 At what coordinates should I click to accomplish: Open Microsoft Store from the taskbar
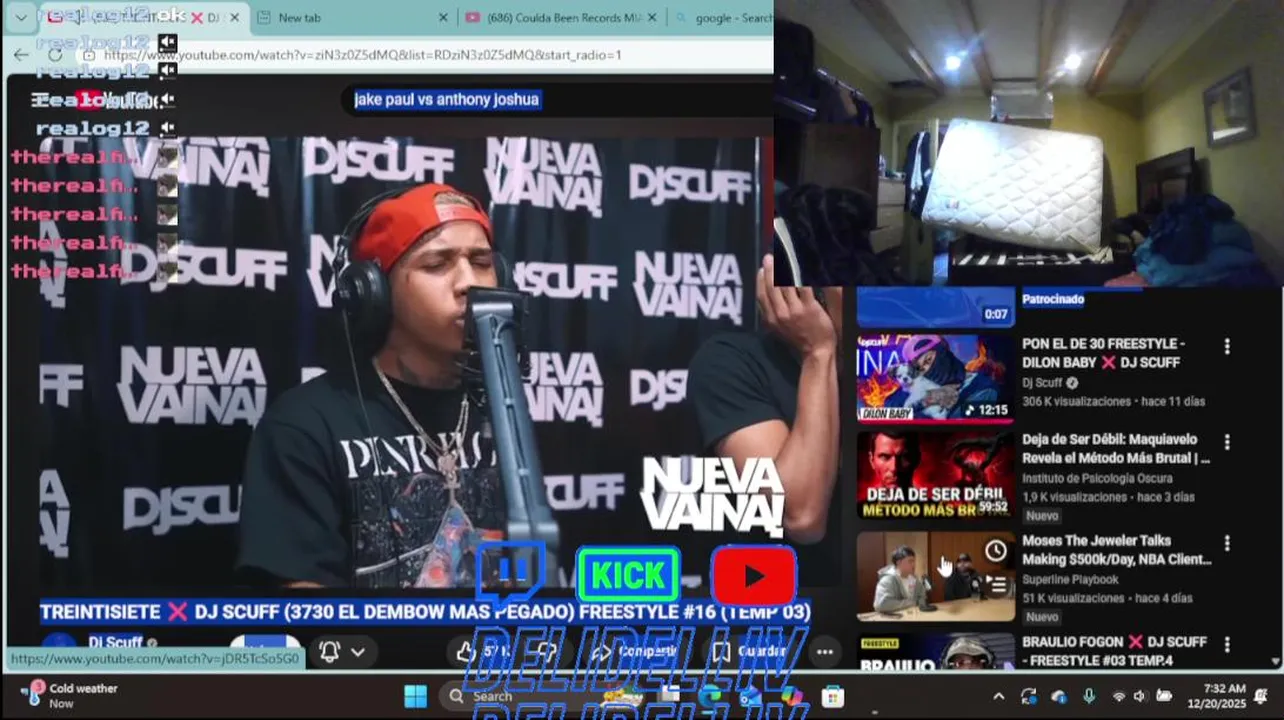(x=832, y=696)
